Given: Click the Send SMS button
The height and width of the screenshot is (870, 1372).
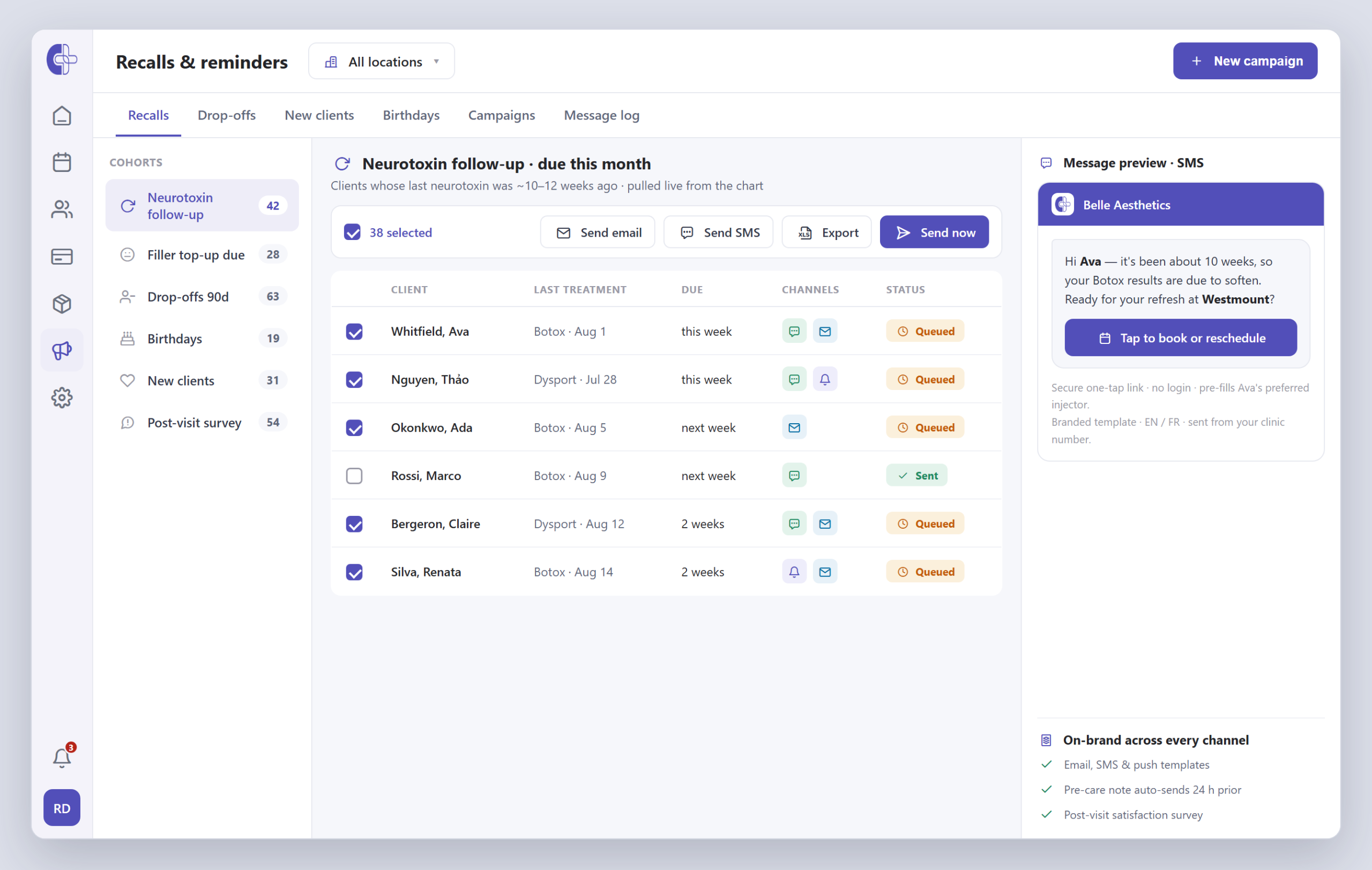Looking at the screenshot, I should [x=718, y=232].
